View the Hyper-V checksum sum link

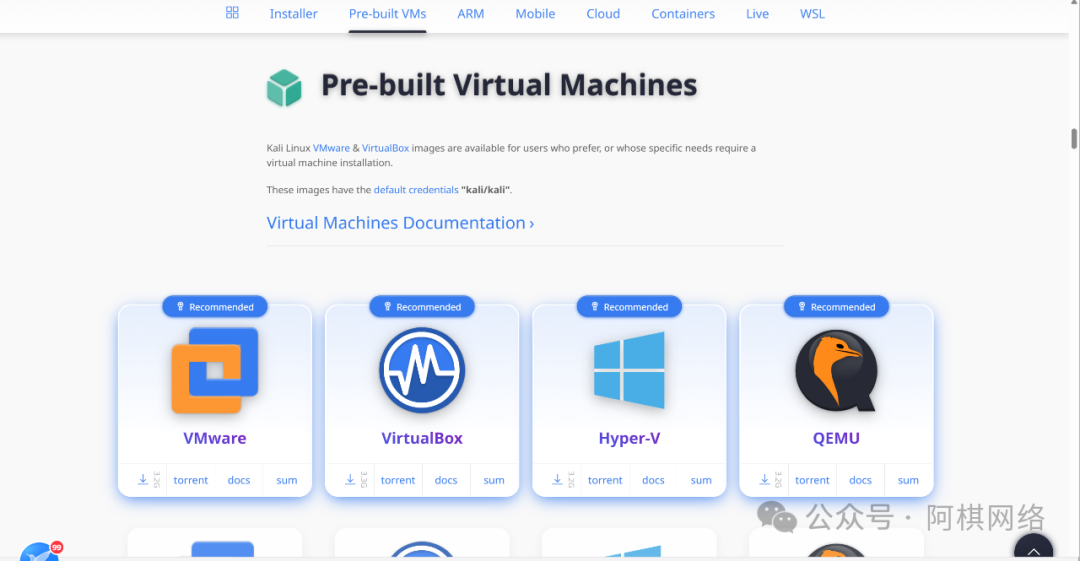pyautogui.click(x=701, y=480)
